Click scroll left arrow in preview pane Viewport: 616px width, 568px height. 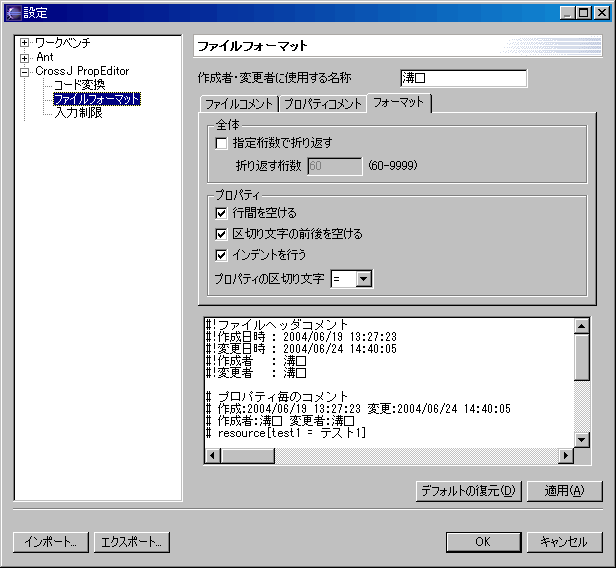coord(213,456)
